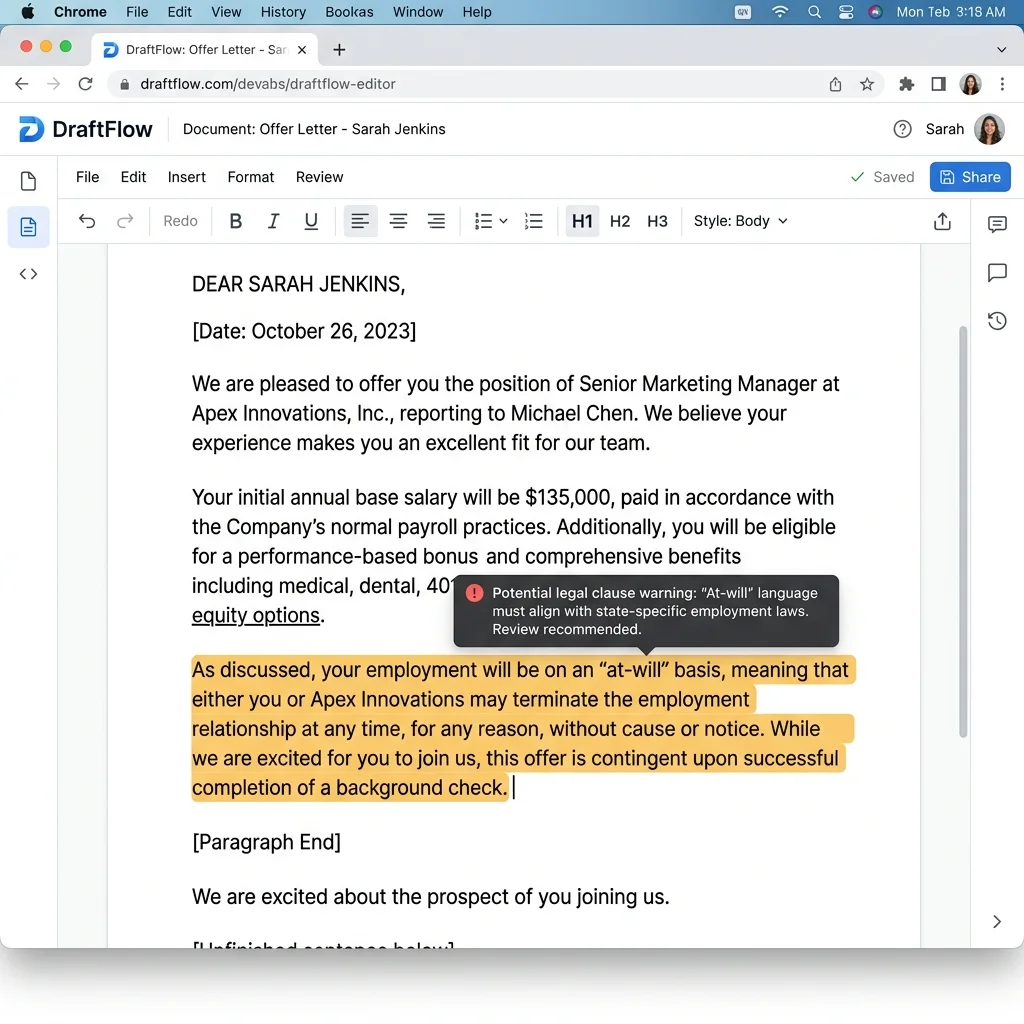Click the help question mark icon
The image size is (1024, 1024).
pos(903,129)
